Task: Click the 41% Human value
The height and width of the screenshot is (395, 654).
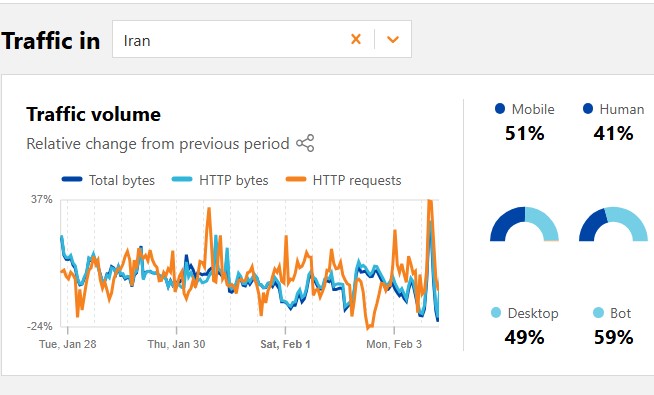Action: coord(614,133)
